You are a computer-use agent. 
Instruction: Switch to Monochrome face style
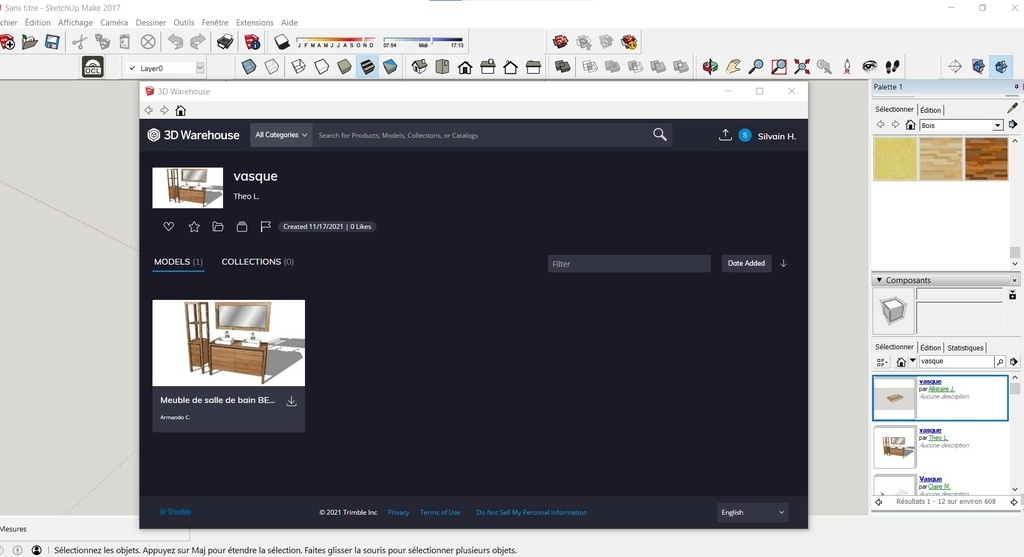[390, 67]
